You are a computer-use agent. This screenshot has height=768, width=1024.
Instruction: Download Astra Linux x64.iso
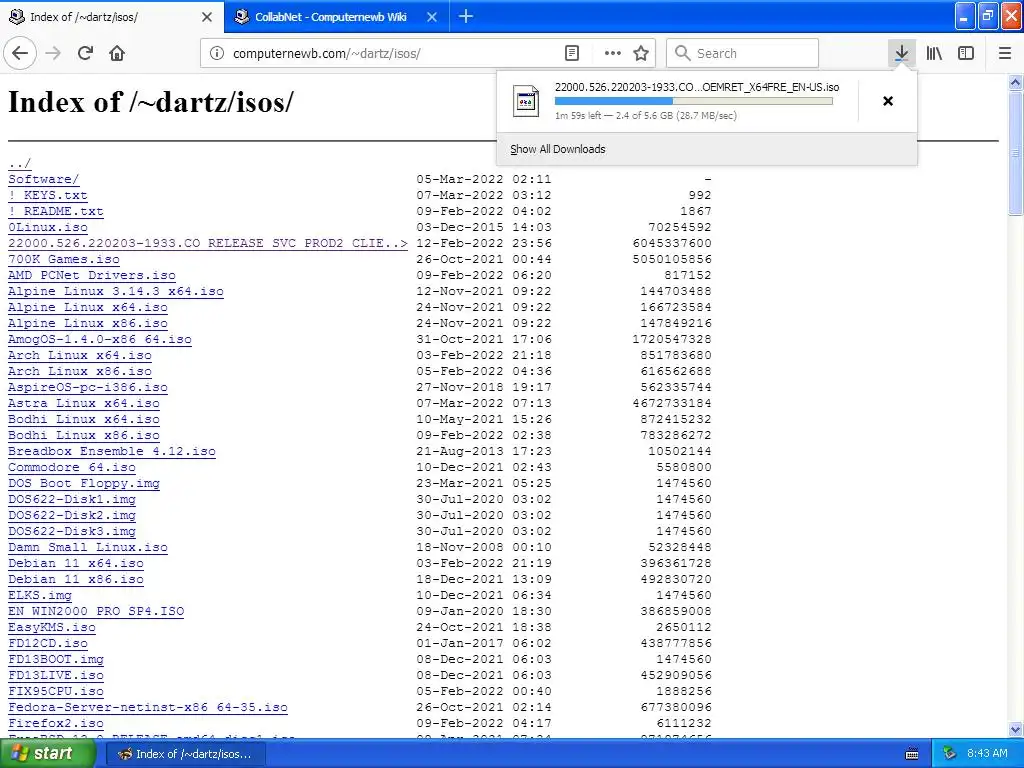(x=84, y=403)
